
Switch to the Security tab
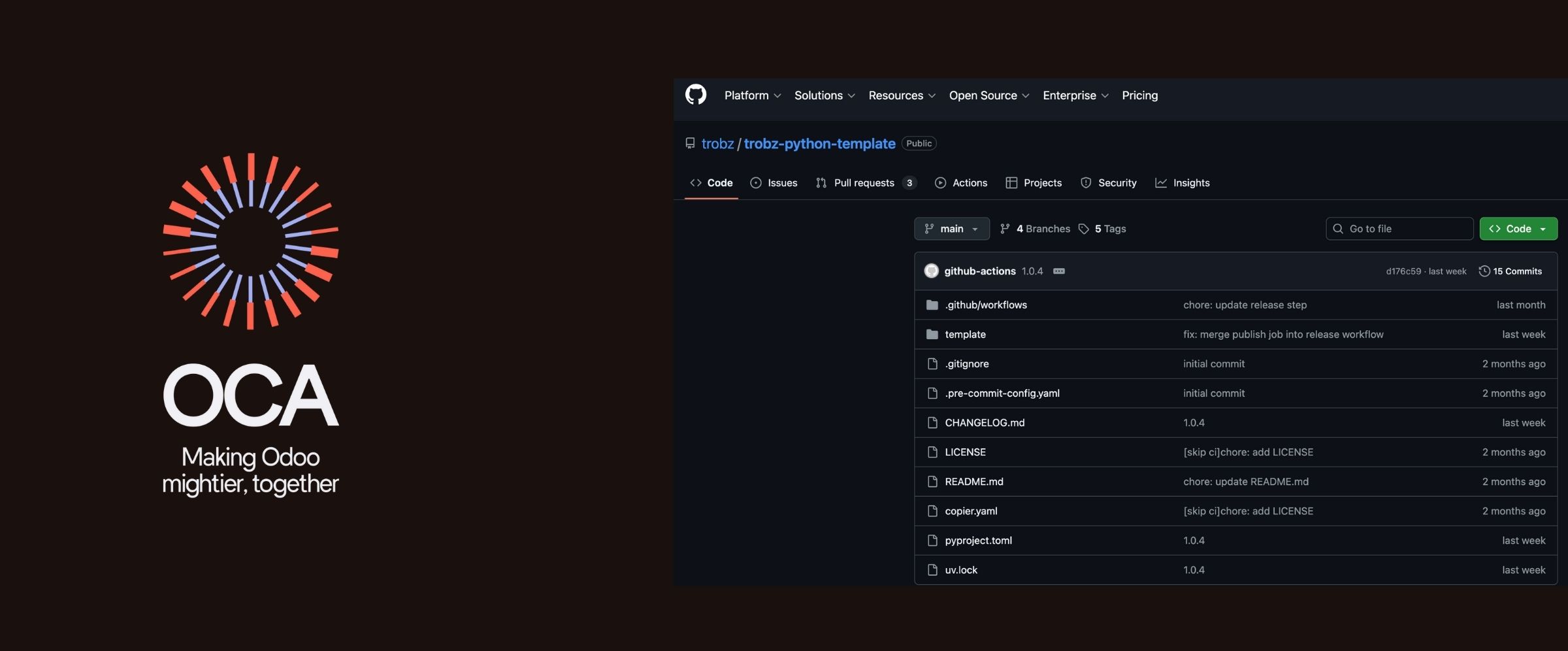1108,183
